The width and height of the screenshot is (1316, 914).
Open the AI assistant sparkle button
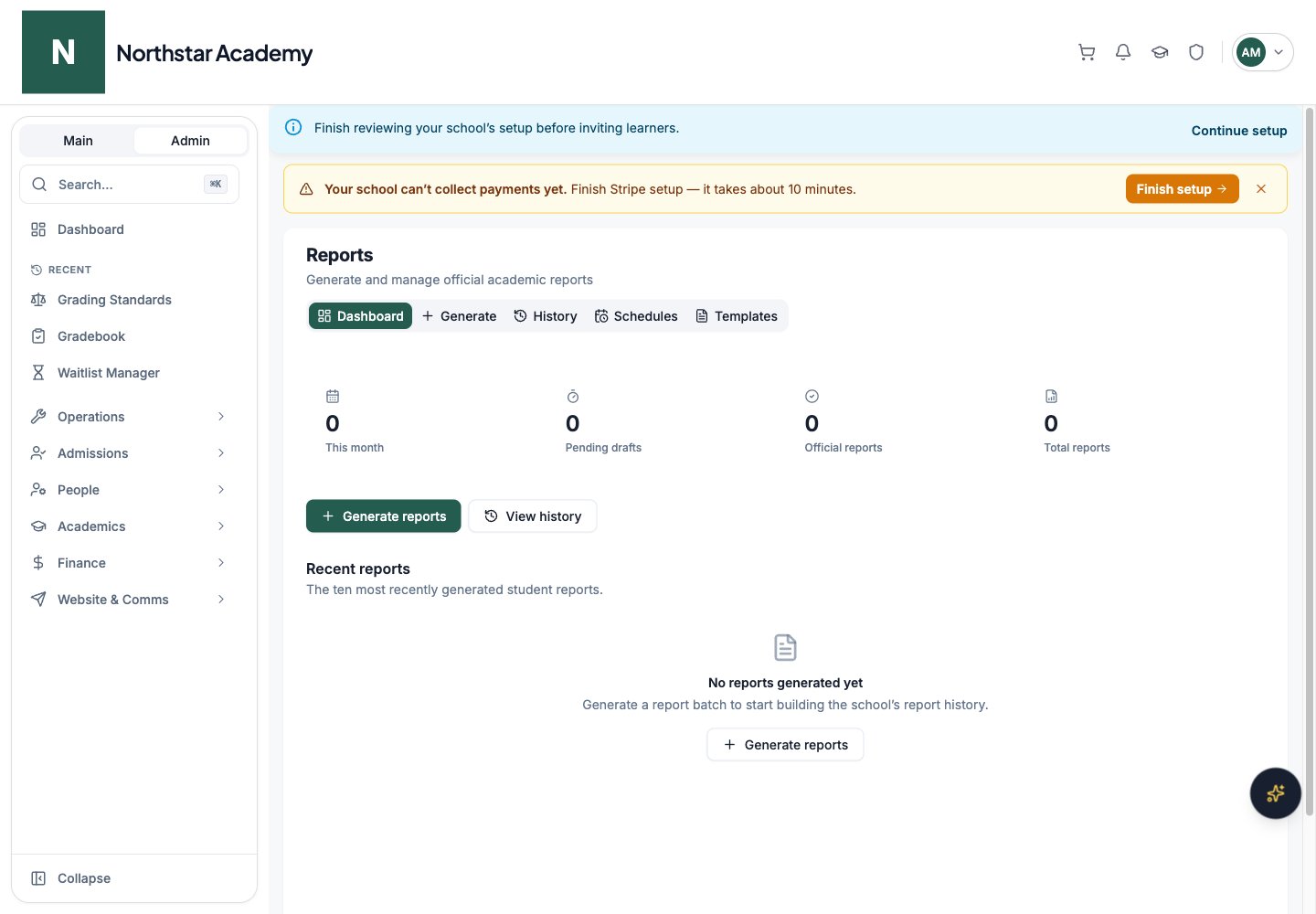tap(1276, 793)
